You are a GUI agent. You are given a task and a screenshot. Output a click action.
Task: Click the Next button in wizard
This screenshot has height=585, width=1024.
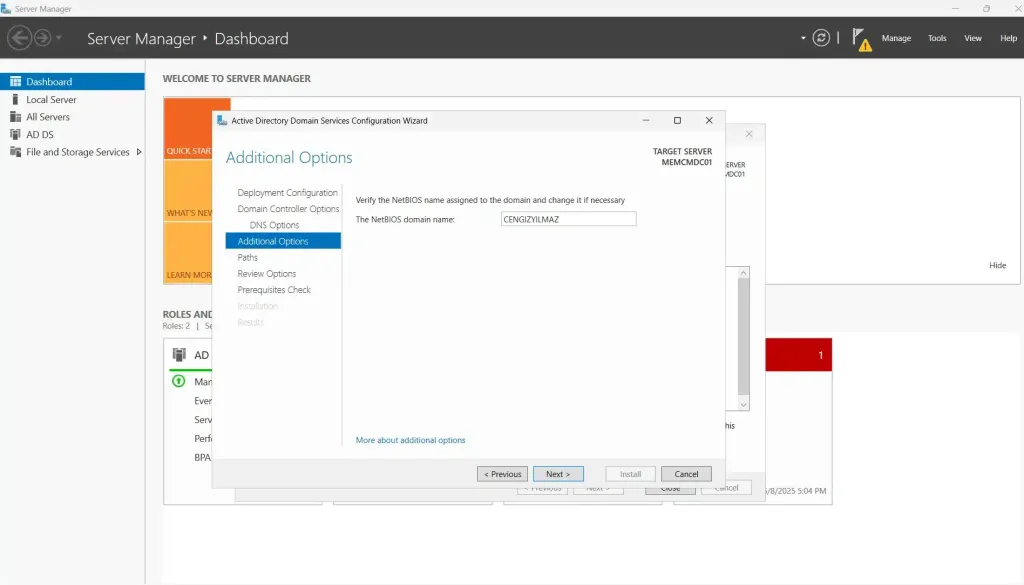558,474
